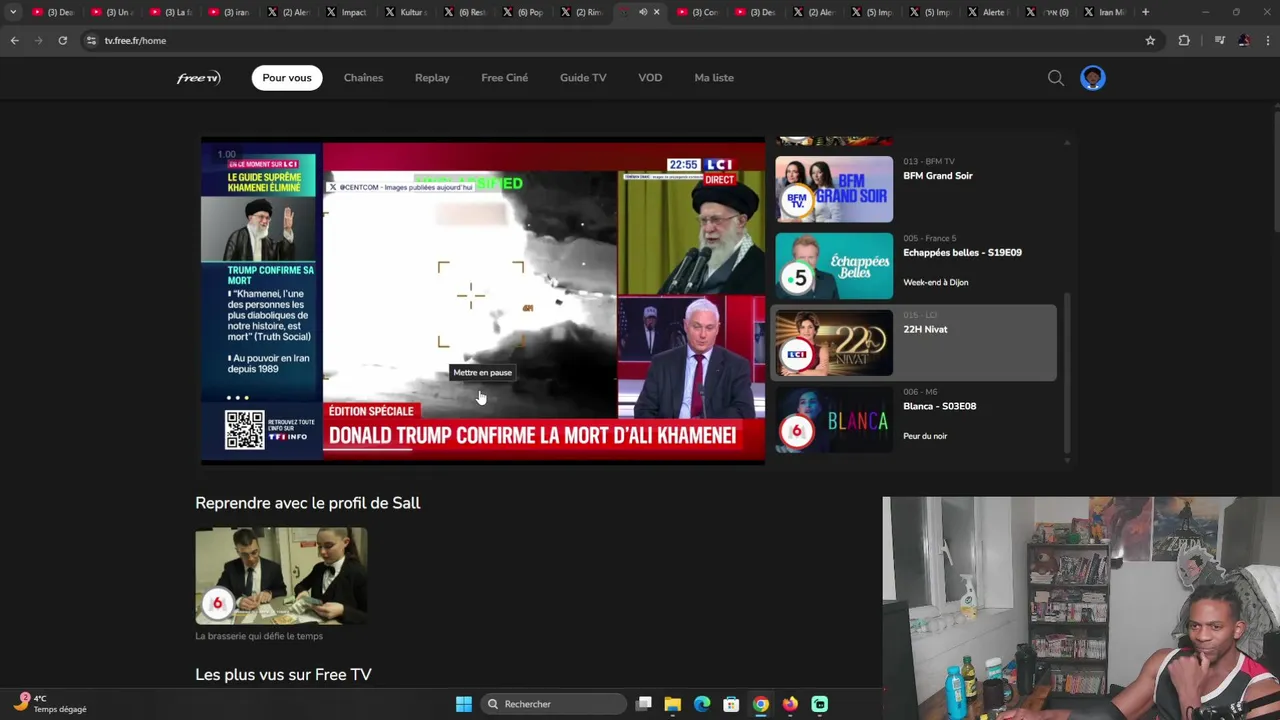Expand the tab search dropdown arrow

click(x=13, y=12)
